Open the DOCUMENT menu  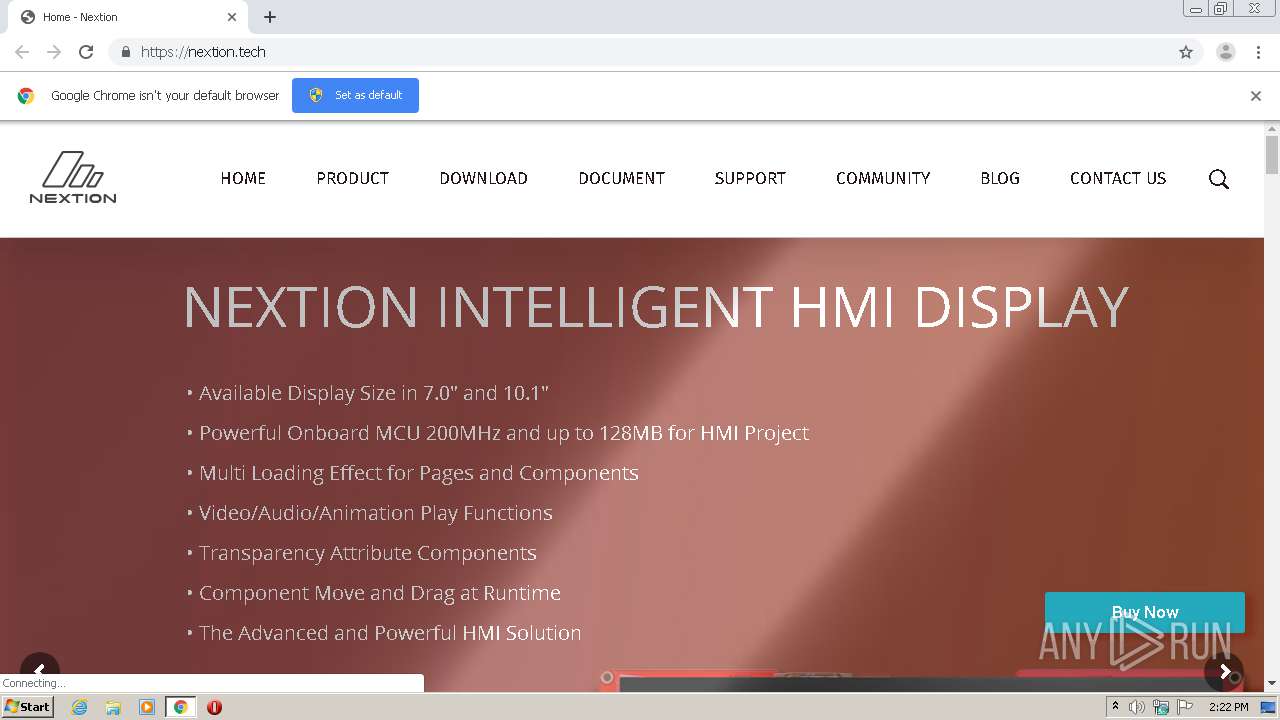tap(622, 178)
